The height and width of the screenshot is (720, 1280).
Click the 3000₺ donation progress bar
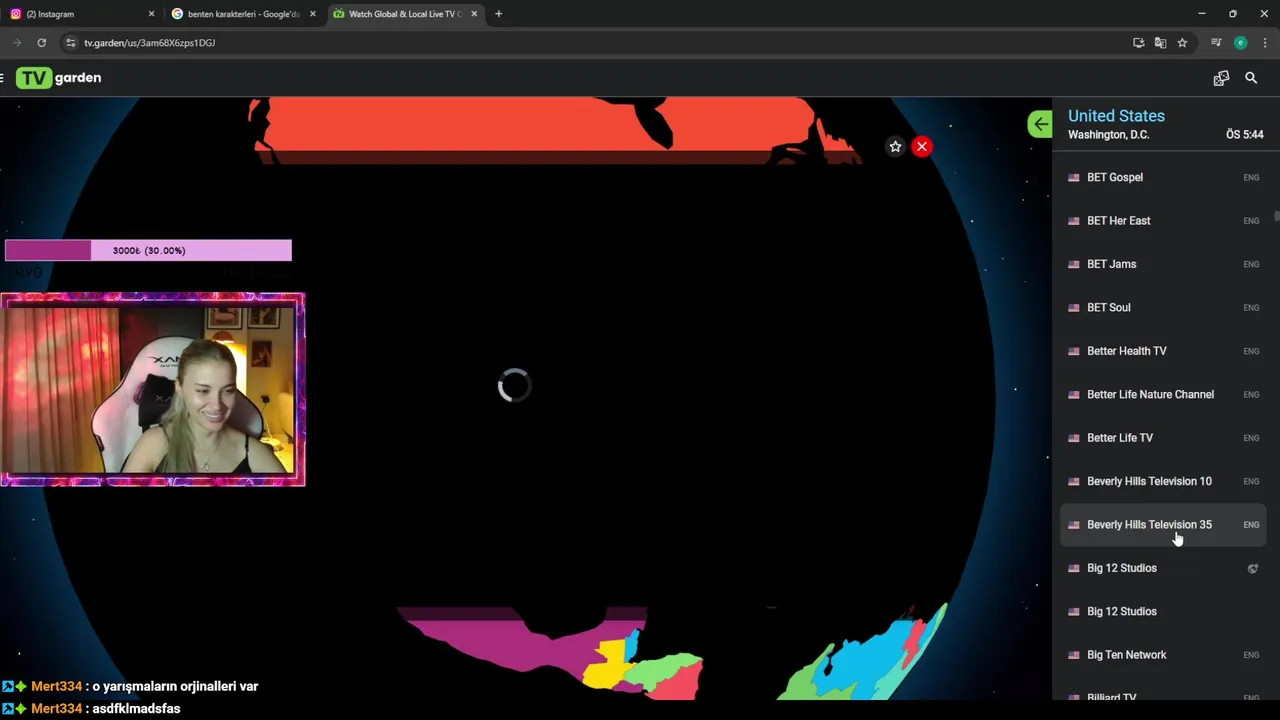click(x=148, y=250)
